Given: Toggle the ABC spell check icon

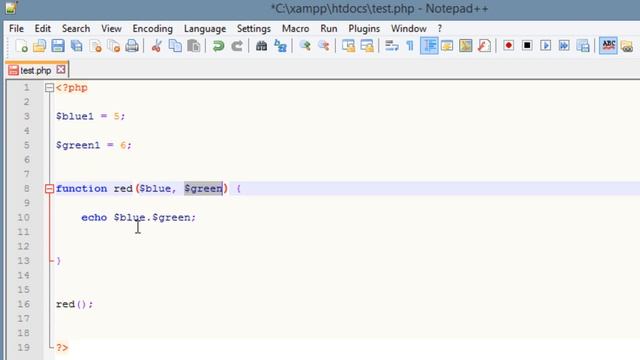Looking at the screenshot, I should coord(608,46).
